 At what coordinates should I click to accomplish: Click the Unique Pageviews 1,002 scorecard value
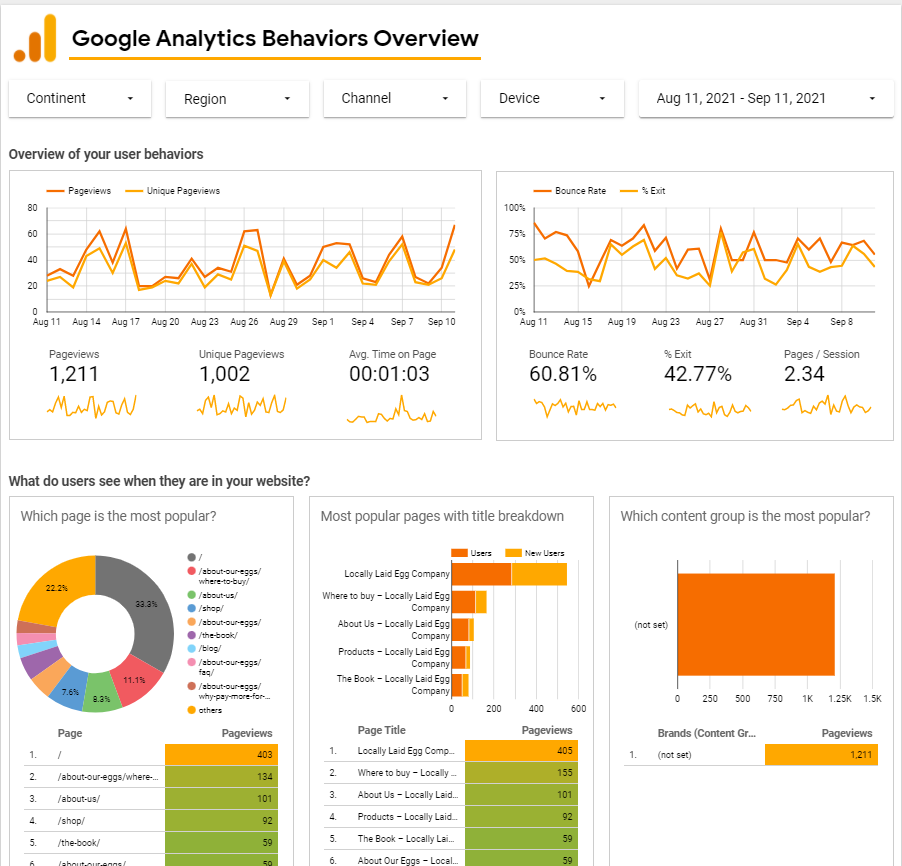[x=224, y=374]
